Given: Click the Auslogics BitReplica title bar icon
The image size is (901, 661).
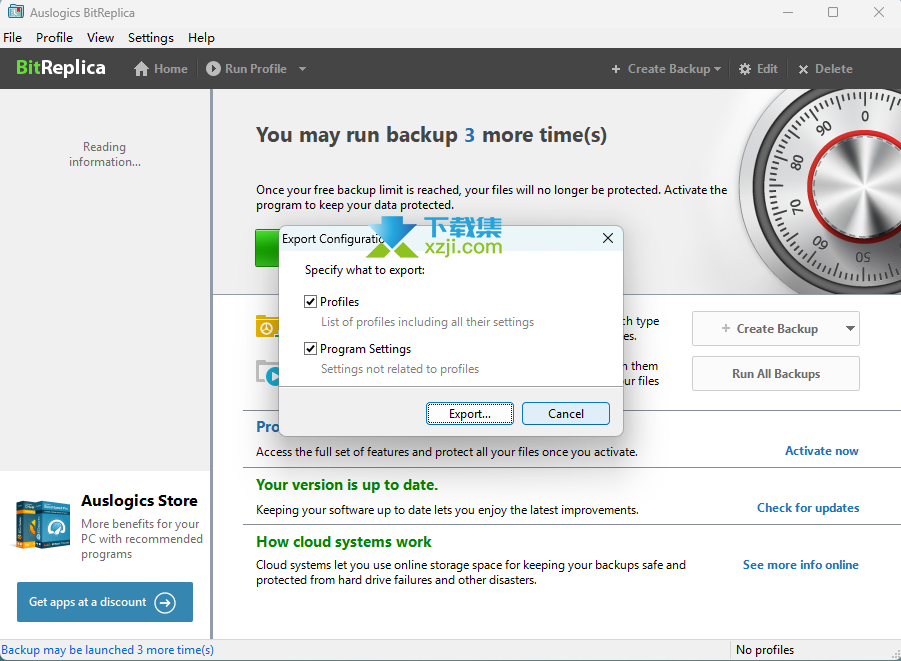Looking at the screenshot, I should (x=16, y=12).
